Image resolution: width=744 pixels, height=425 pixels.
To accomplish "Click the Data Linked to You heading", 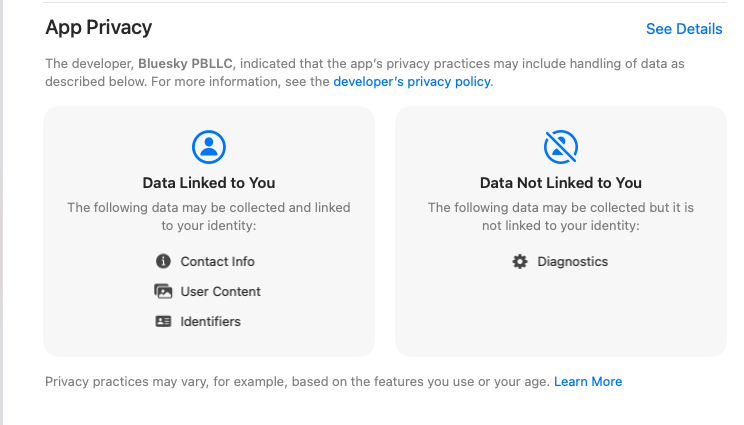I will (x=209, y=183).
